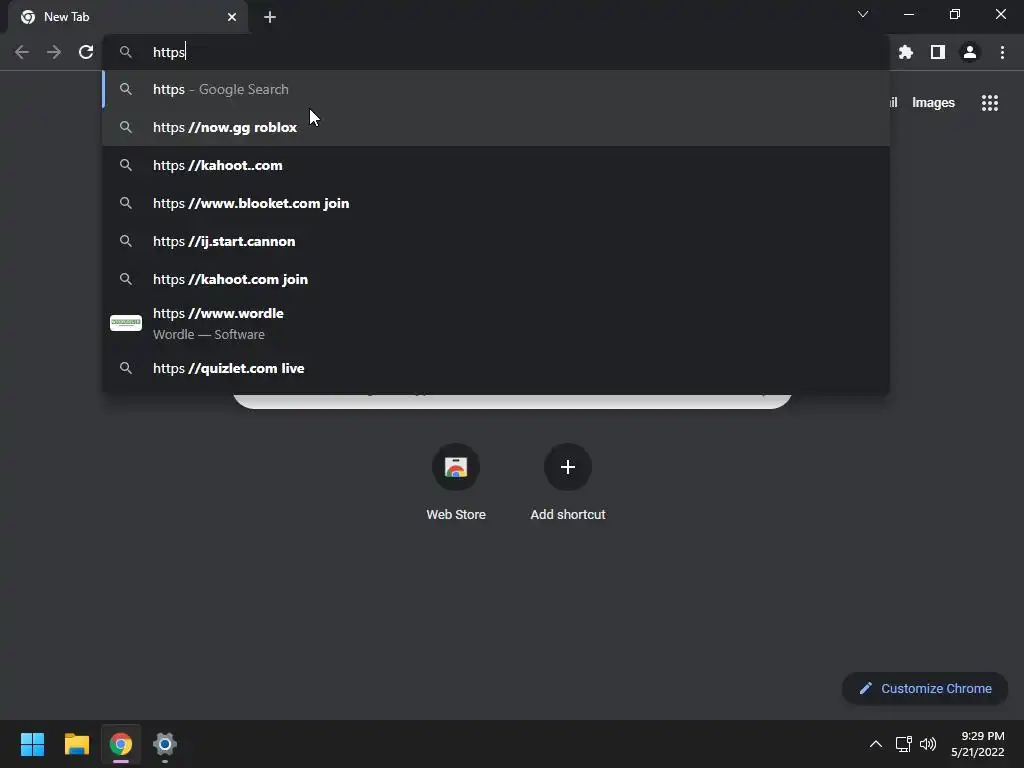Screen dimensions: 1024x768
Task: Choose suggestion https //ij.start.cannon
Action: tap(496, 241)
